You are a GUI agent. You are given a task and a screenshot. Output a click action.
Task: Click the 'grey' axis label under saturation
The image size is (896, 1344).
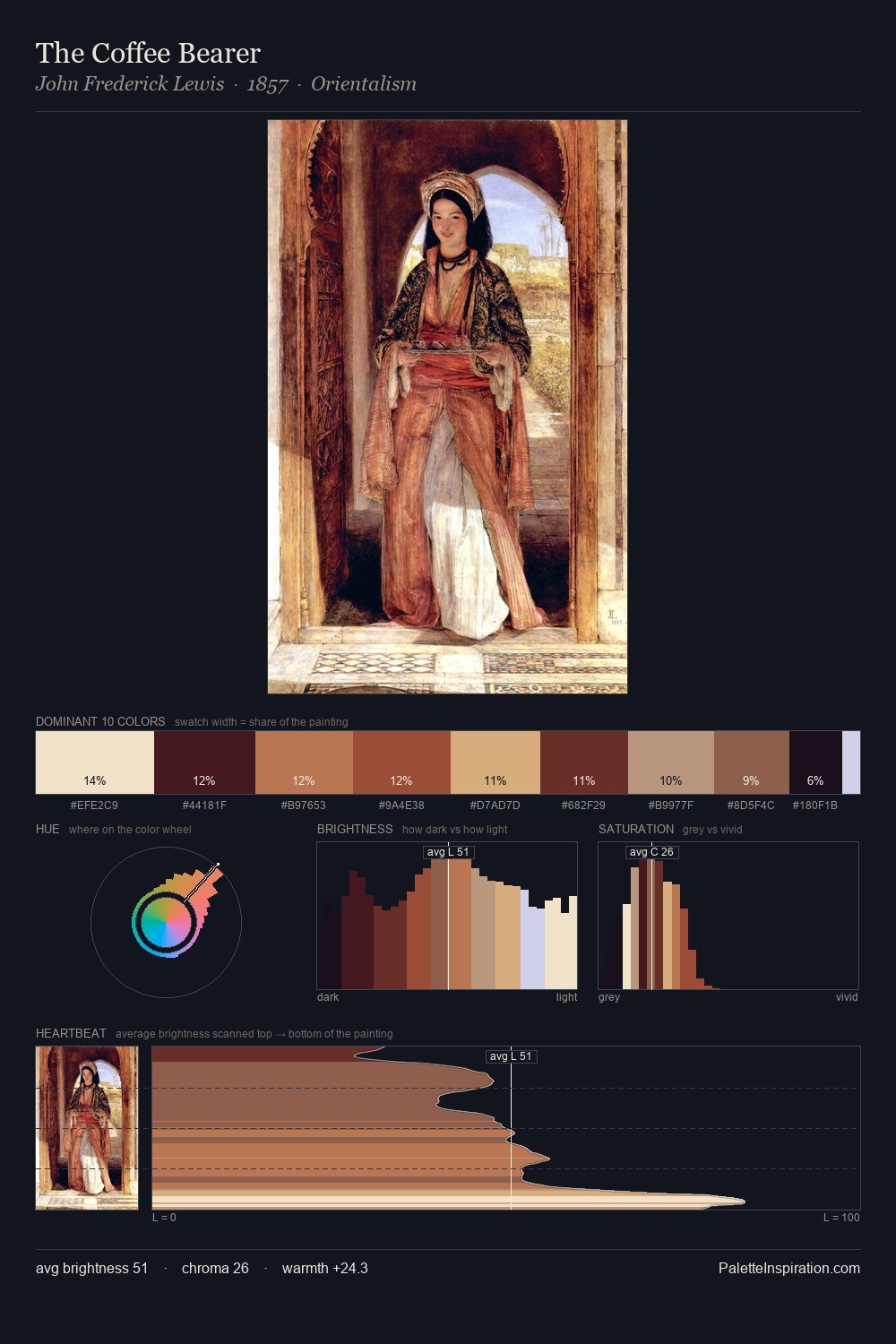tap(609, 997)
